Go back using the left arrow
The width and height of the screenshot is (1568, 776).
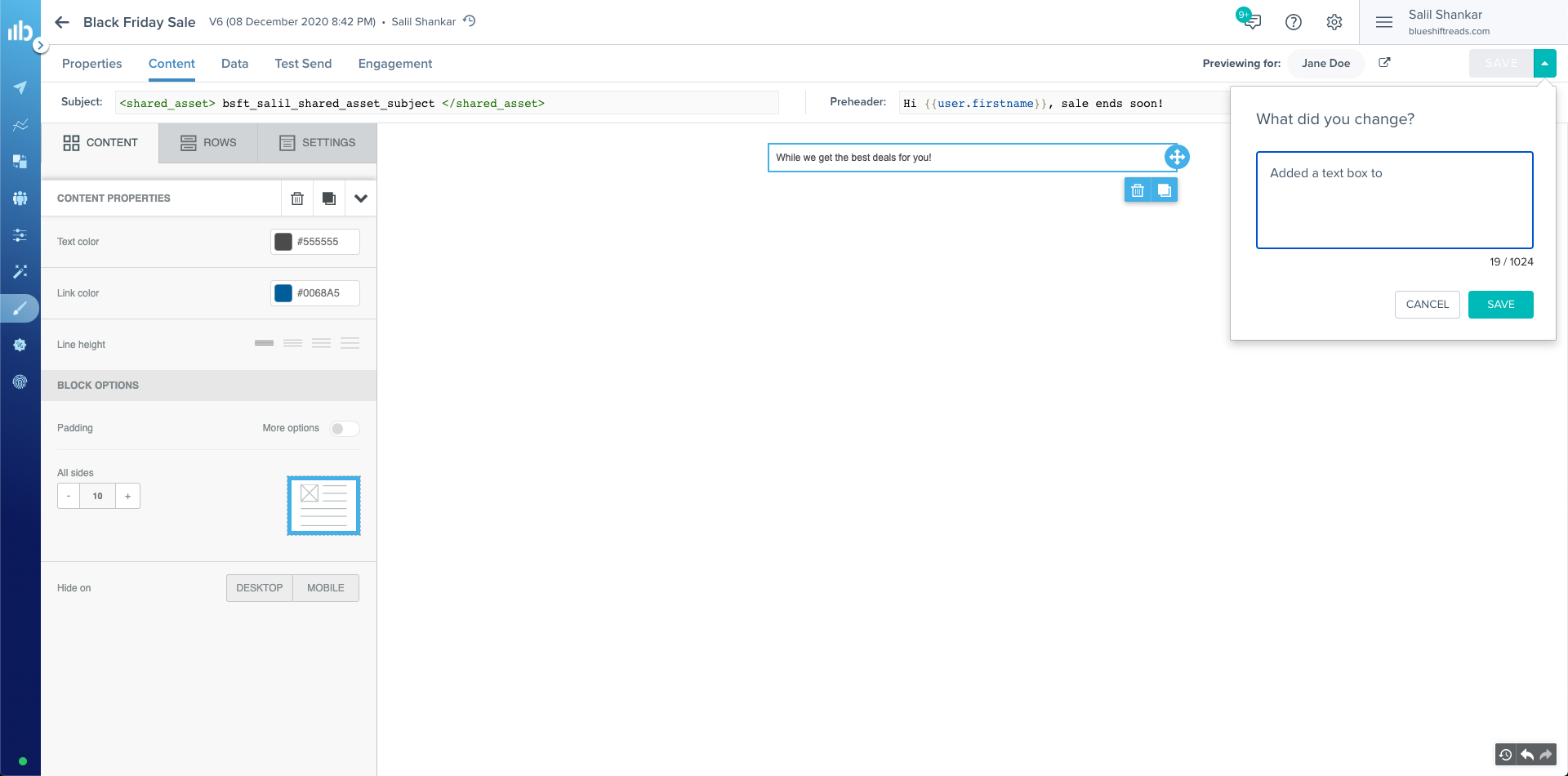[x=62, y=22]
